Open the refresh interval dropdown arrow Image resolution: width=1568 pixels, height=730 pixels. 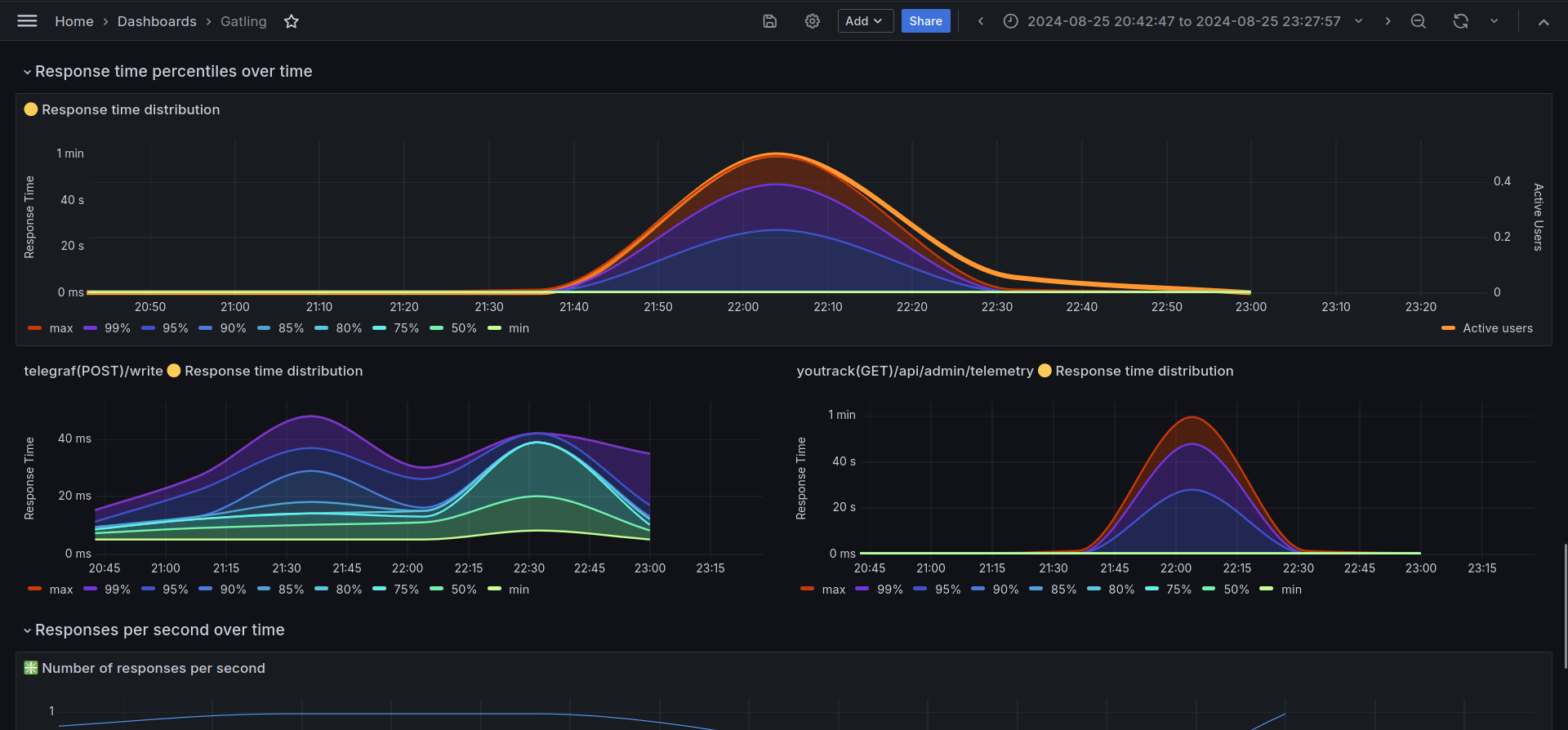pos(1494,21)
